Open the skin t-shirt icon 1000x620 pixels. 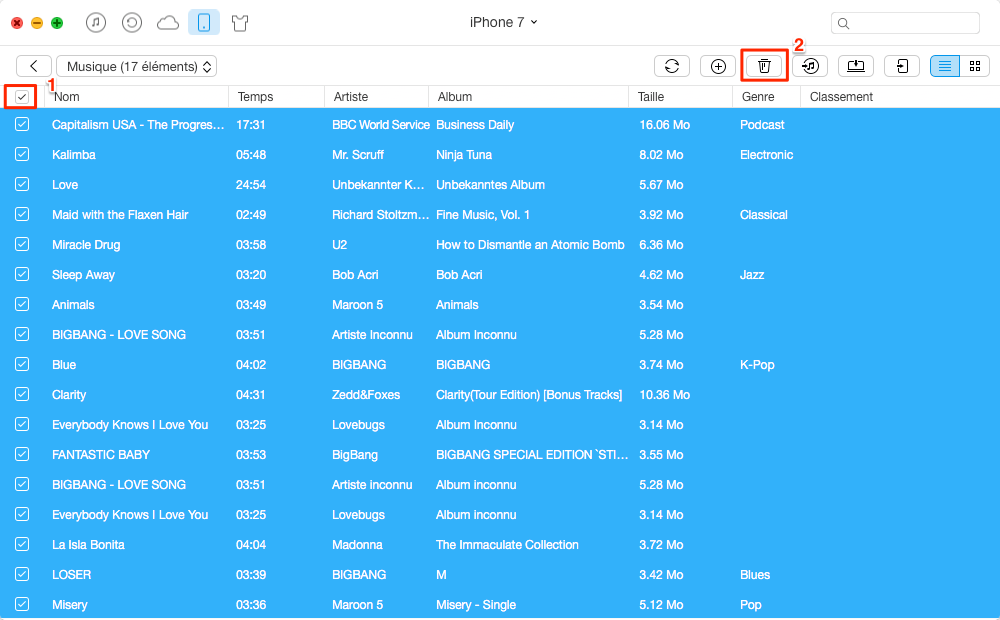tap(240, 24)
